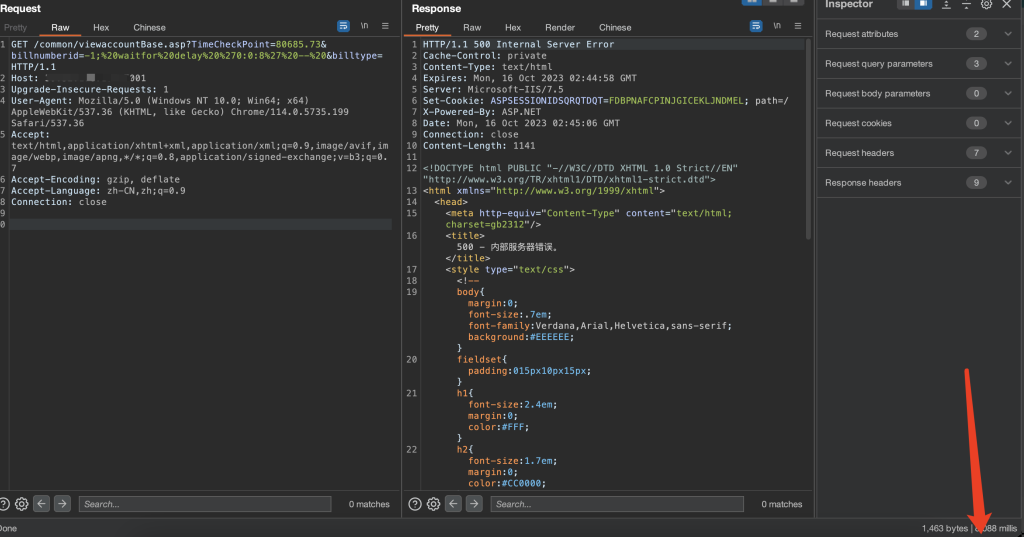Open the Response panel options menu icon
The width and height of the screenshot is (1024, 537).
click(798, 26)
